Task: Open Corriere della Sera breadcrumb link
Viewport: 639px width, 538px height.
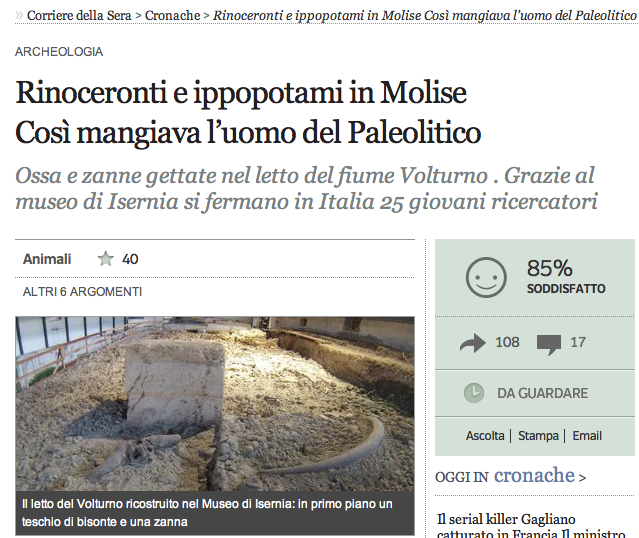Action: pyautogui.click(x=79, y=15)
